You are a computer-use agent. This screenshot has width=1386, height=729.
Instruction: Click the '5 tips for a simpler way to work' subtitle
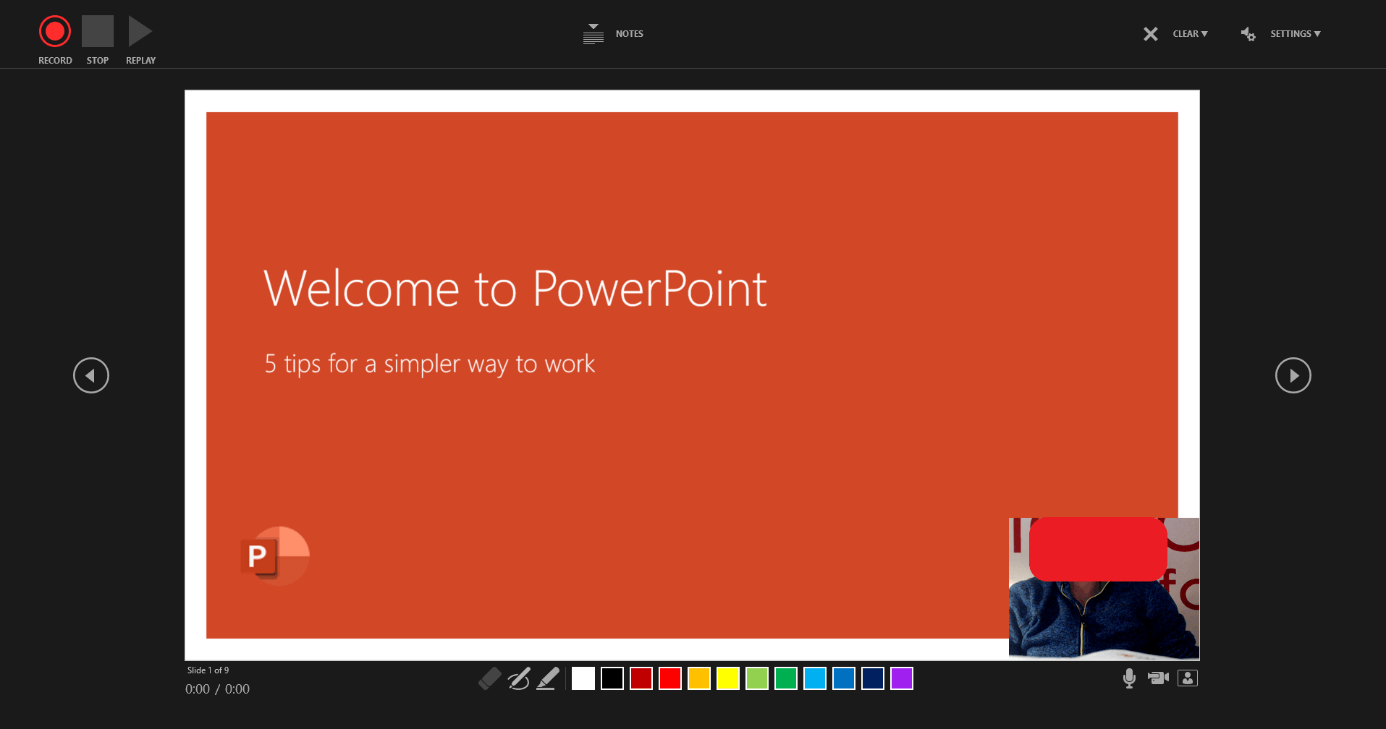[430, 364]
